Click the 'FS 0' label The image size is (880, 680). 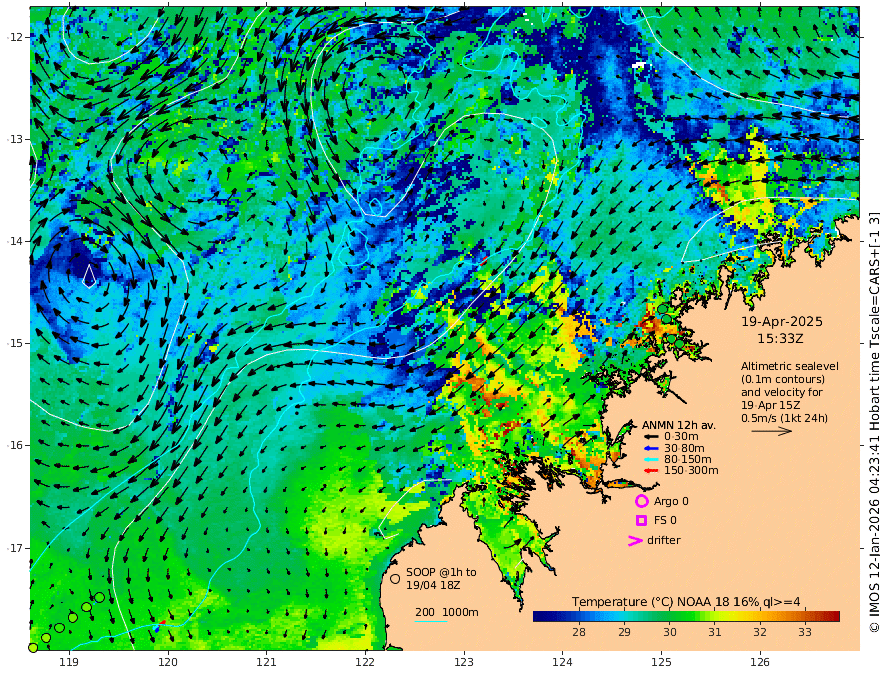click(665, 521)
